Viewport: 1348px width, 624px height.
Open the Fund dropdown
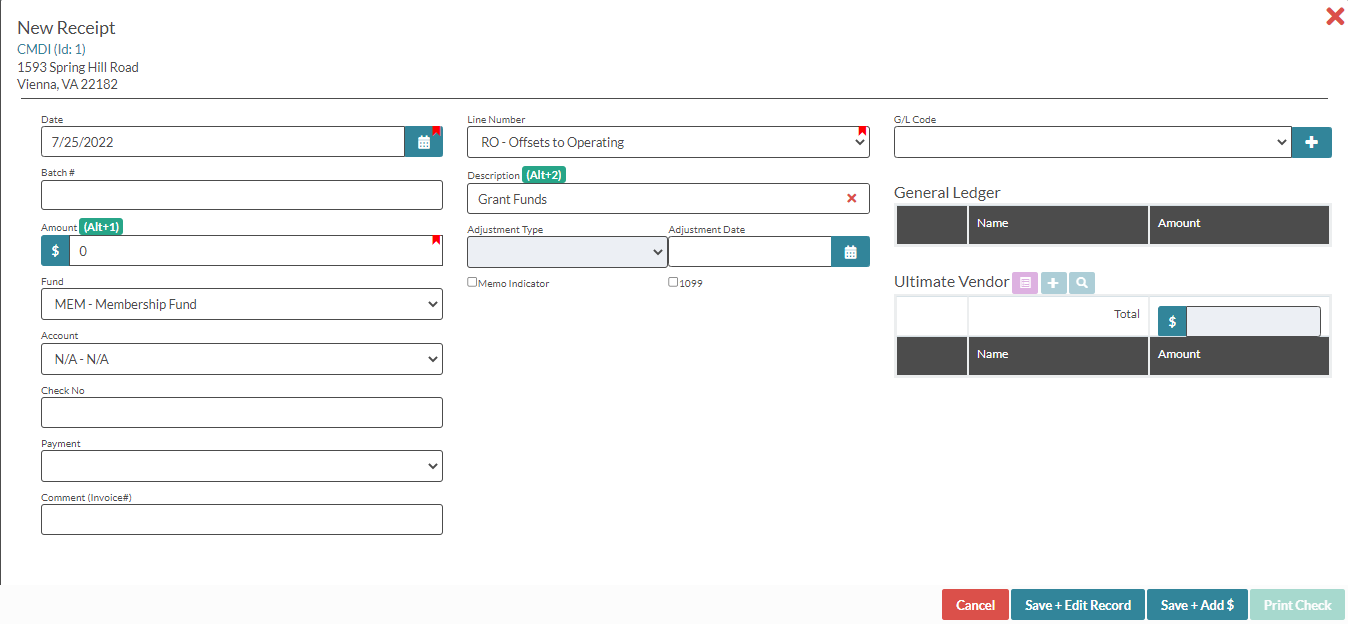(x=241, y=304)
